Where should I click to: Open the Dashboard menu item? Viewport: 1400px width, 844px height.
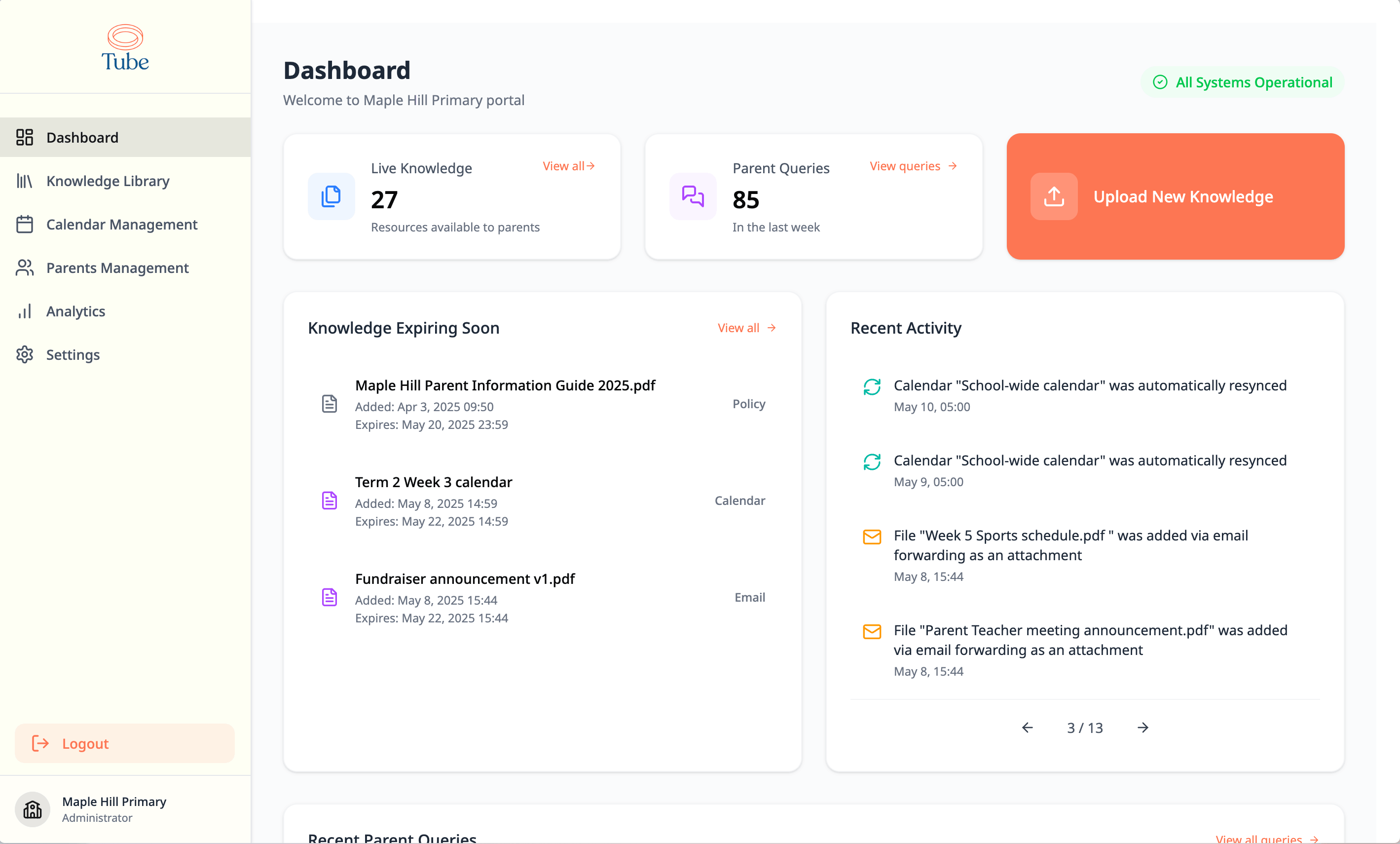pos(82,137)
